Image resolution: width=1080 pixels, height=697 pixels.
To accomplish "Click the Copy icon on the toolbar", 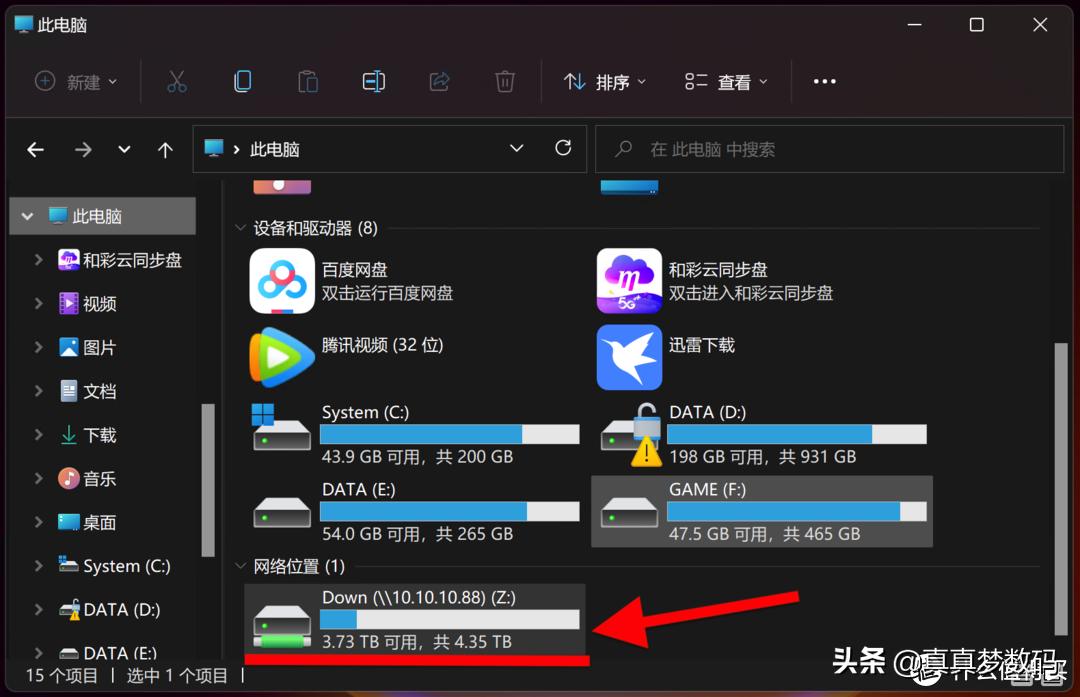I will coord(242,81).
